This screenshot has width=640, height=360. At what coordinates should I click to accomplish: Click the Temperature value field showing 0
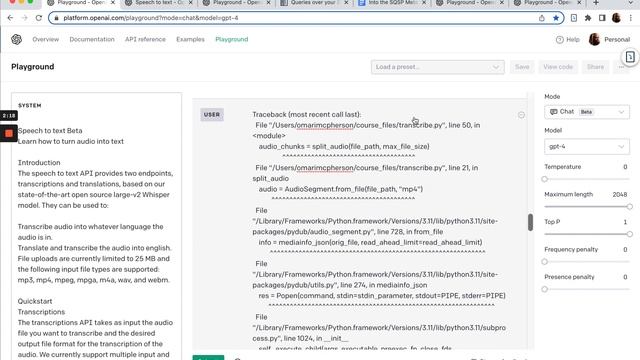coord(625,167)
